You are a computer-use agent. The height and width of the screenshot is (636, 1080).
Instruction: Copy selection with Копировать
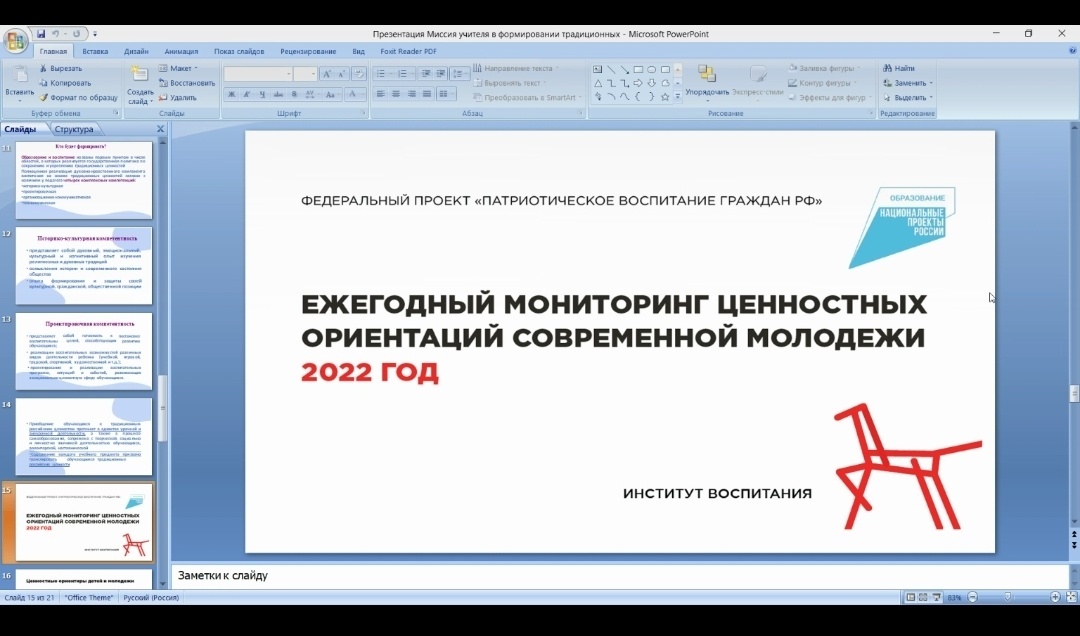[65, 83]
